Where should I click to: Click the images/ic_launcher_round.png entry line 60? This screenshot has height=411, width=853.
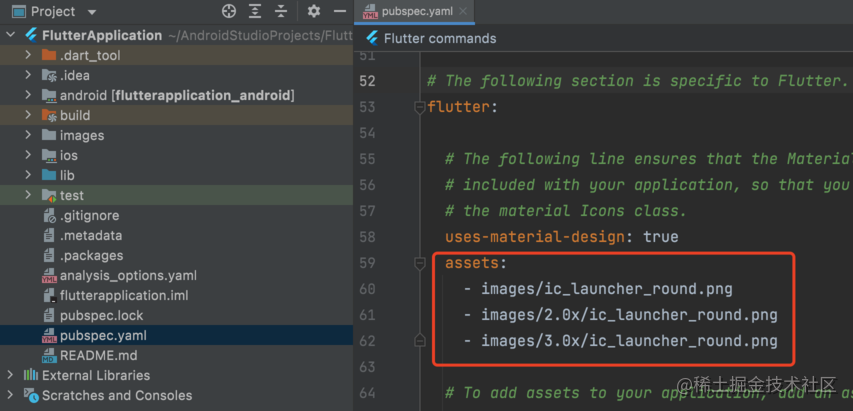(x=607, y=289)
